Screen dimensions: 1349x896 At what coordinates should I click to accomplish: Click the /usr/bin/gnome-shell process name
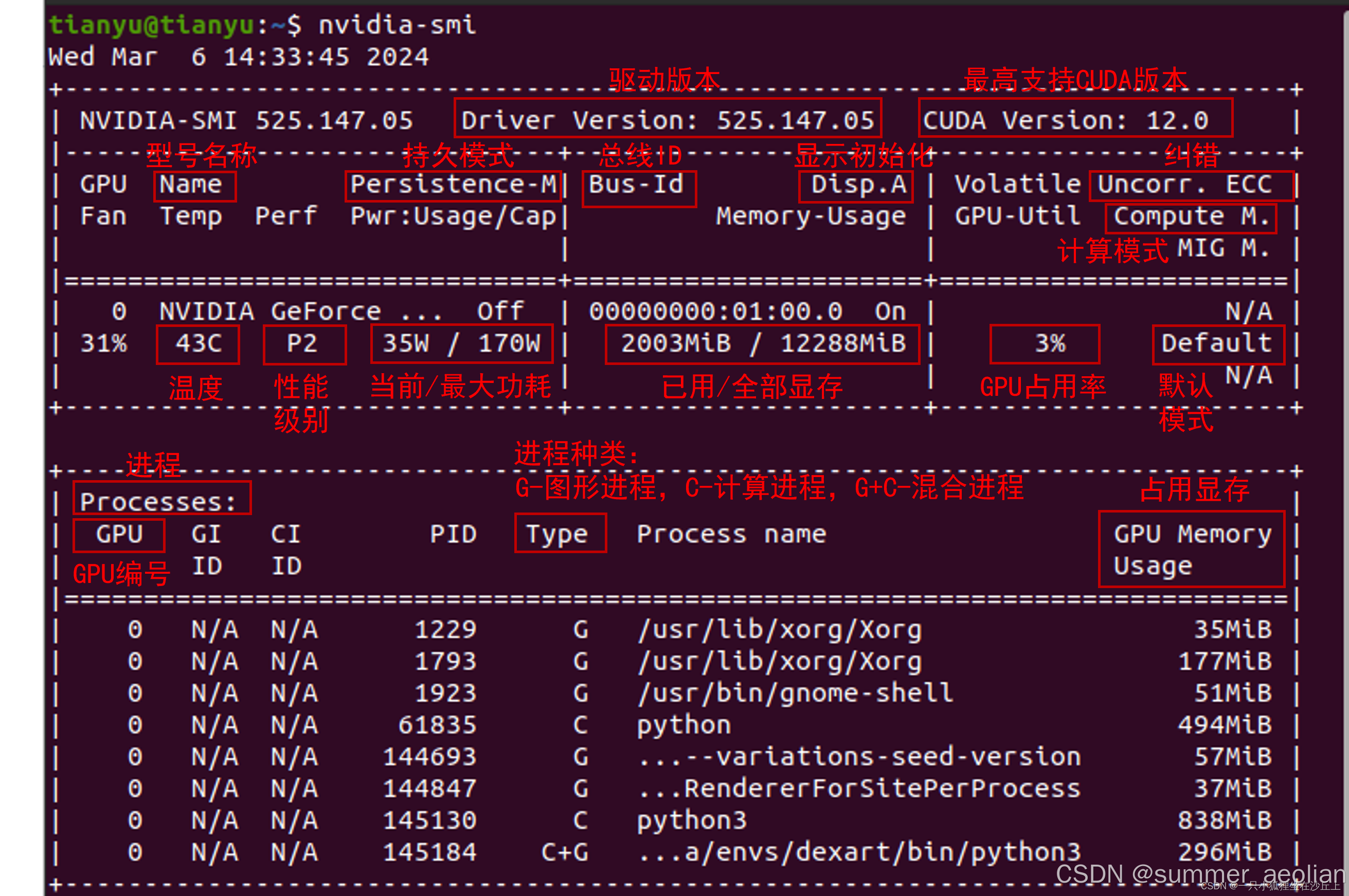(795, 693)
